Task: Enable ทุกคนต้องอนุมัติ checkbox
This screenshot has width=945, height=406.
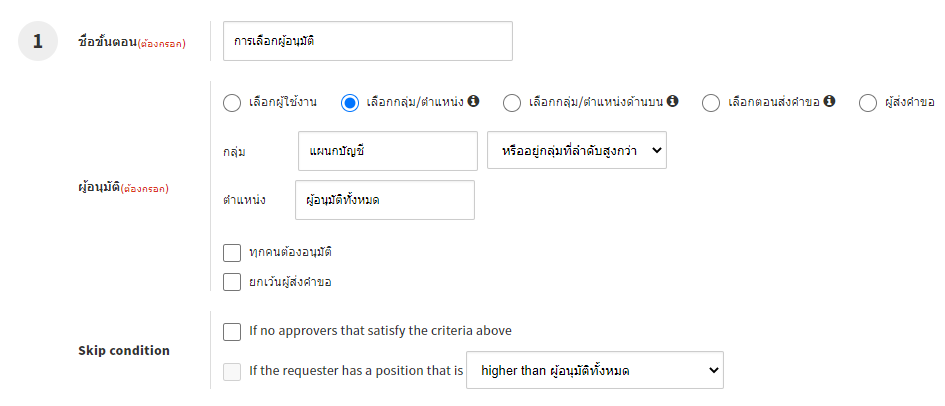Action: pyautogui.click(x=232, y=252)
